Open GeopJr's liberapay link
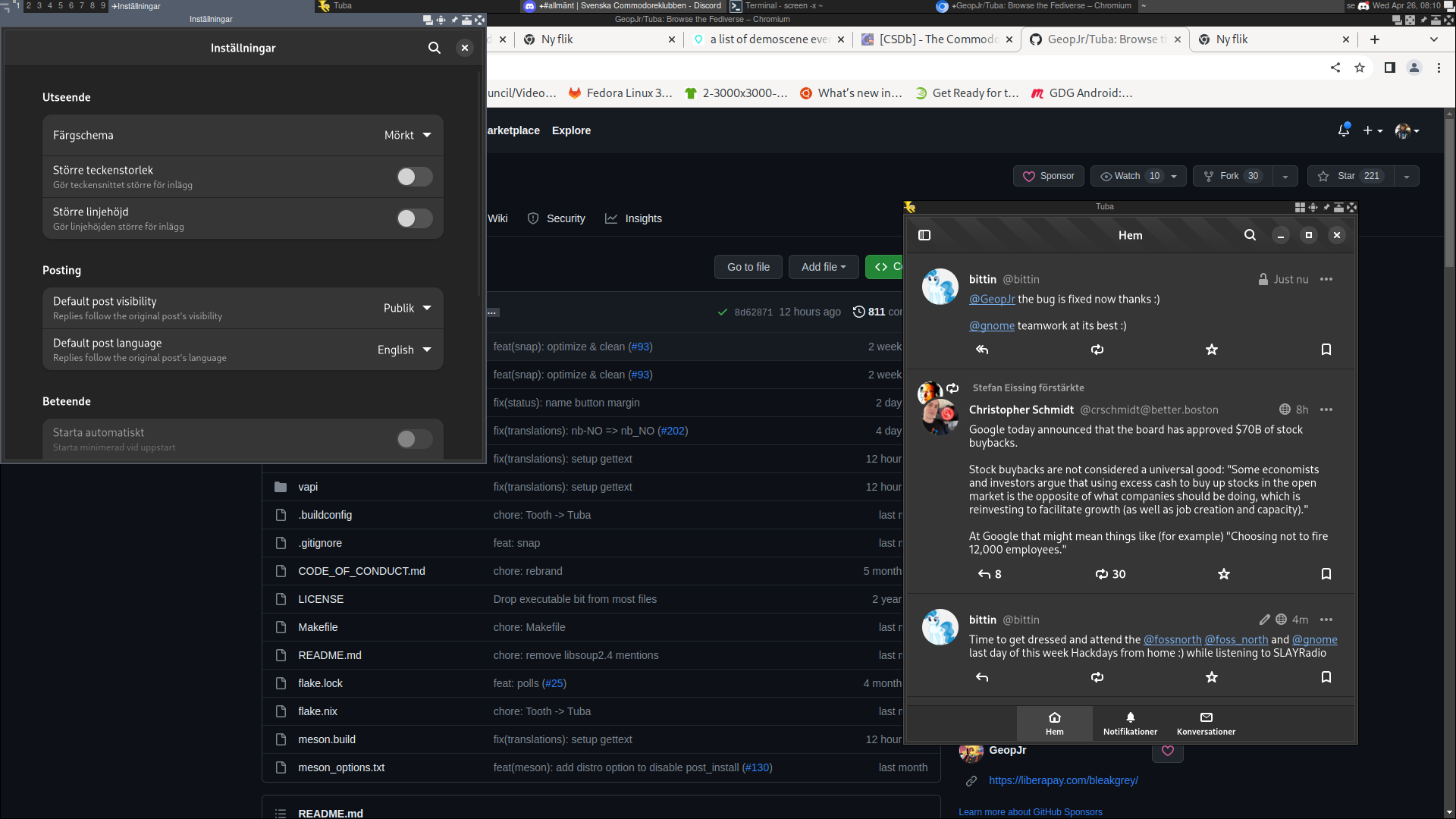 point(1063,780)
